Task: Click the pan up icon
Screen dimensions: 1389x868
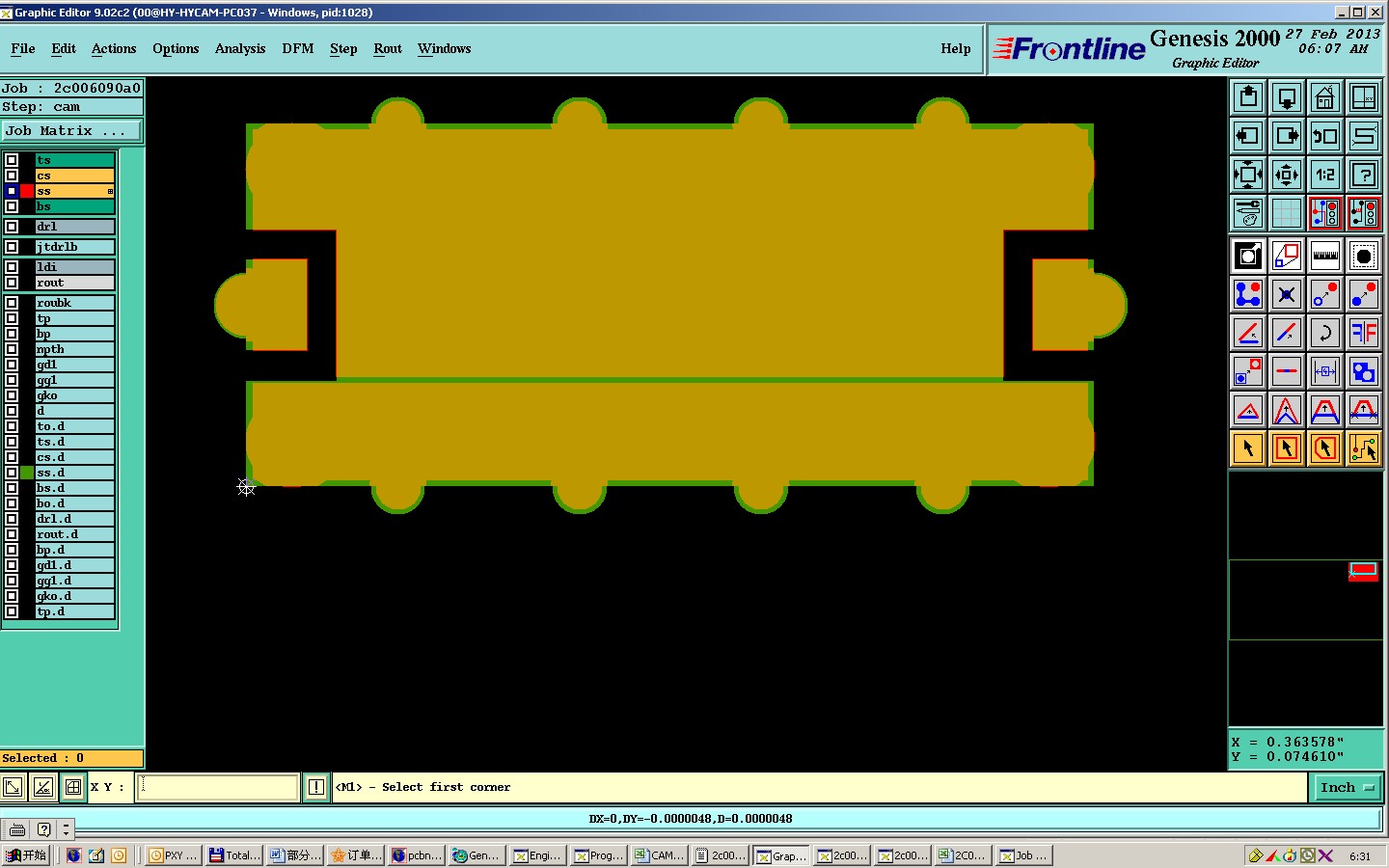Action: tap(1248, 97)
